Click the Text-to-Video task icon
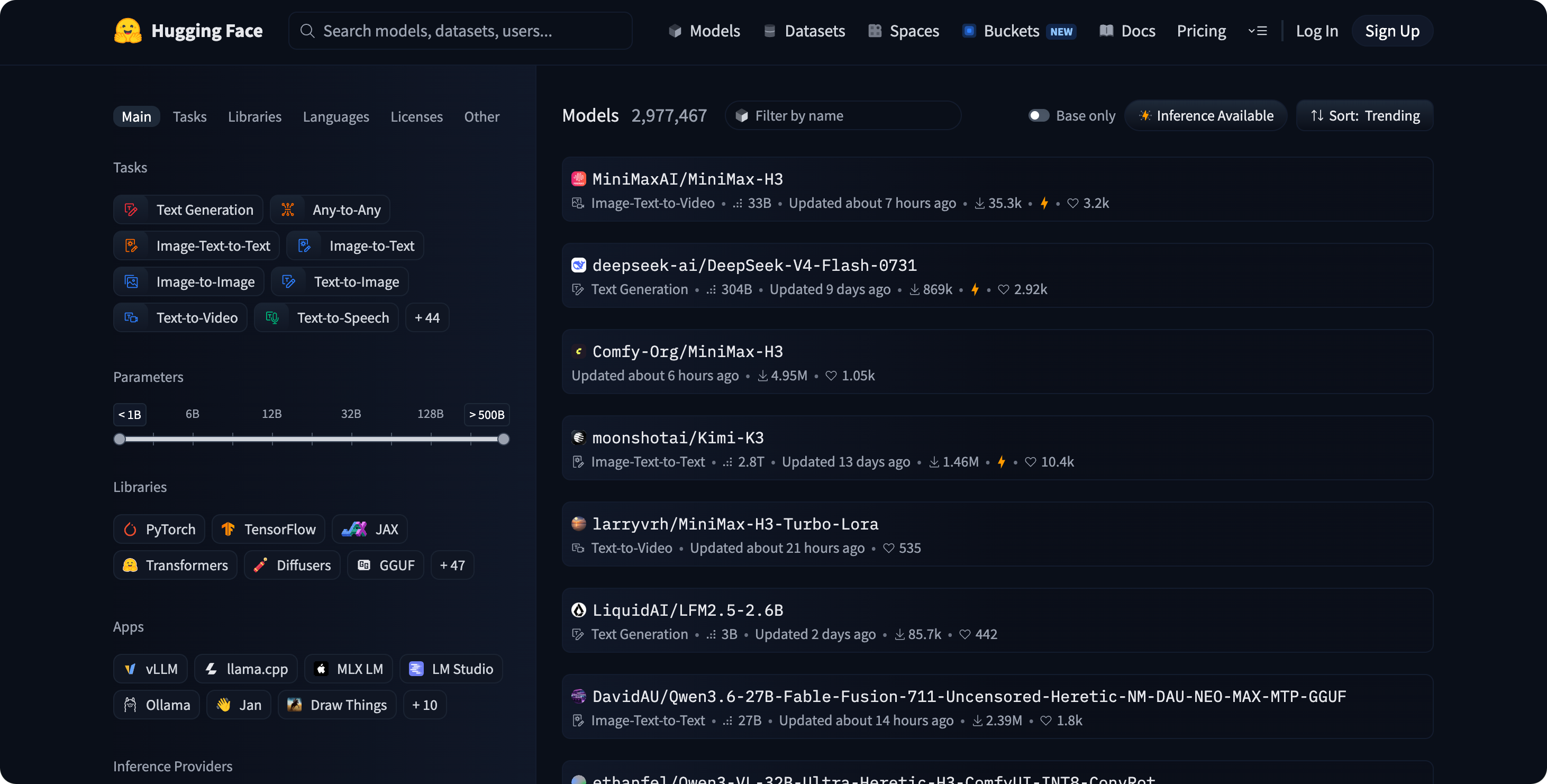1547x784 pixels. pos(131,317)
